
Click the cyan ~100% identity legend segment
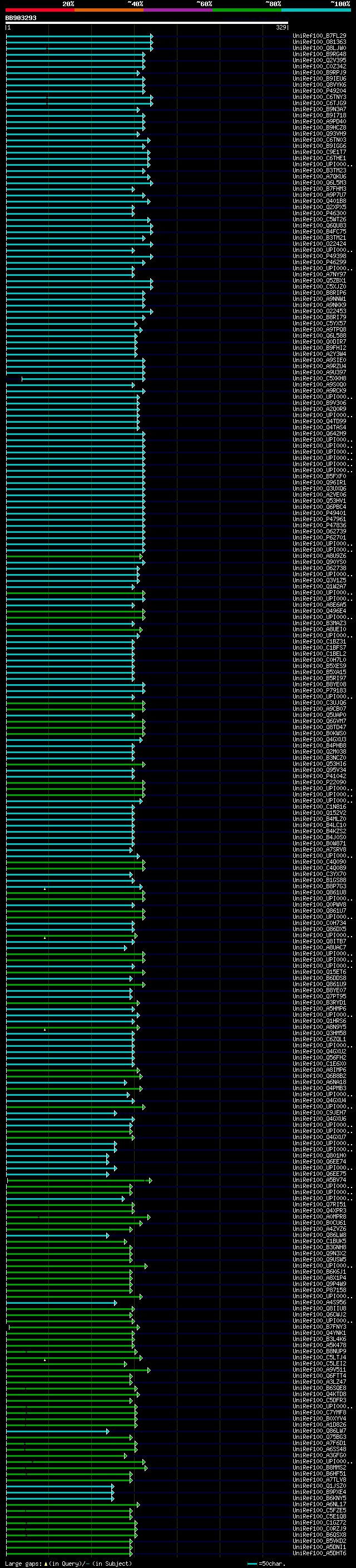coord(316,11)
